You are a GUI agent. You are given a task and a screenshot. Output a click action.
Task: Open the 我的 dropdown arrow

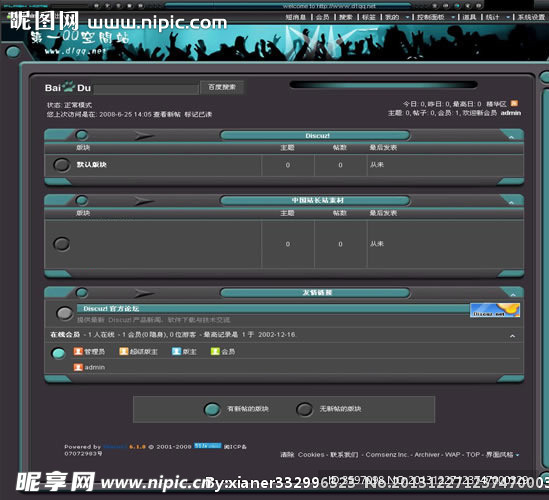(407, 17)
